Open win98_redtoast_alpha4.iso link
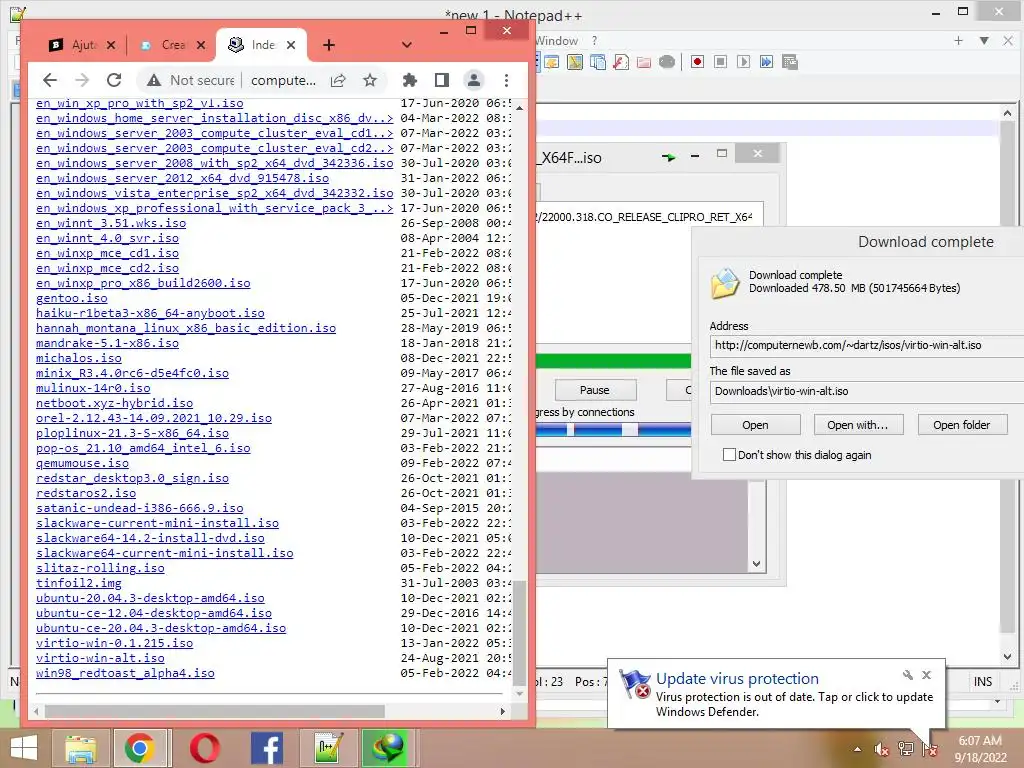 125,673
